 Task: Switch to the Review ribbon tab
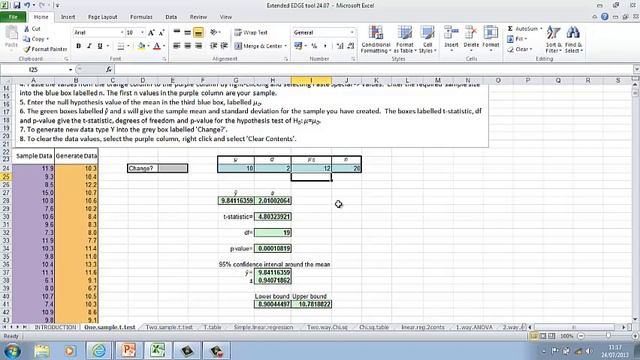(198, 17)
